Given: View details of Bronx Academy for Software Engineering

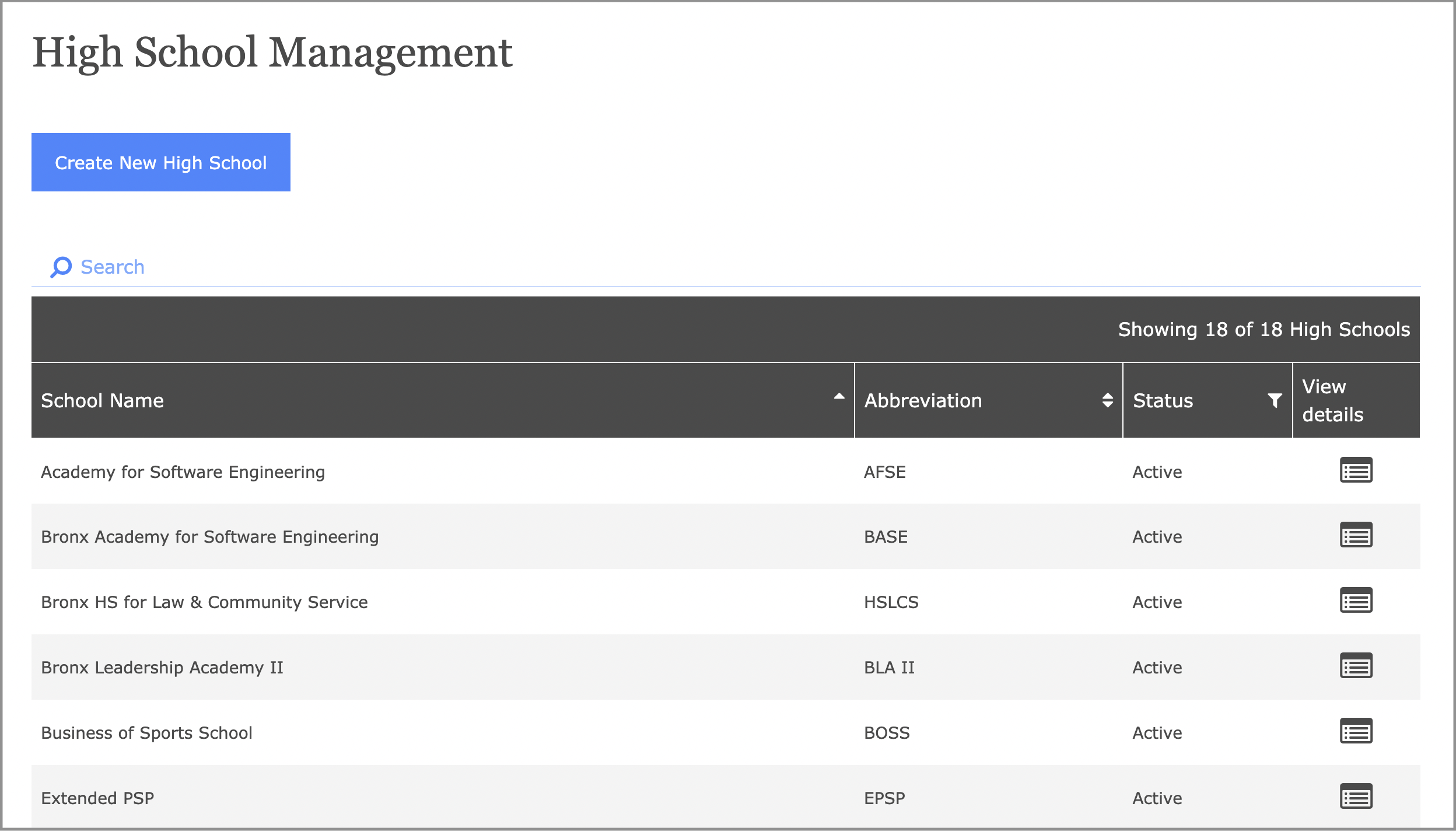Looking at the screenshot, I should [1356, 535].
